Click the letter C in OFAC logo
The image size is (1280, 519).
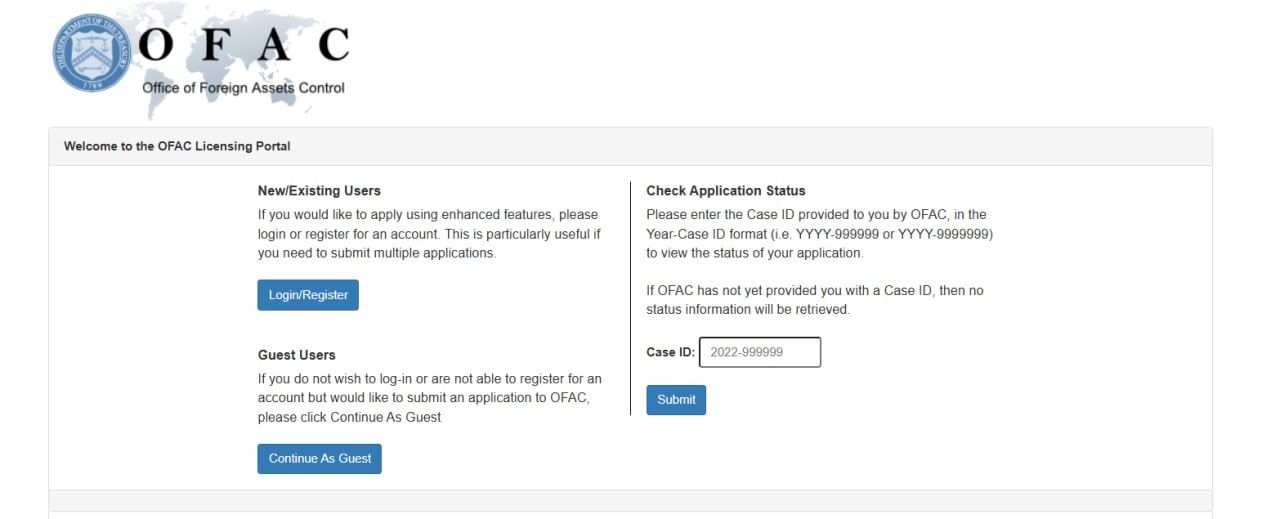(x=330, y=46)
